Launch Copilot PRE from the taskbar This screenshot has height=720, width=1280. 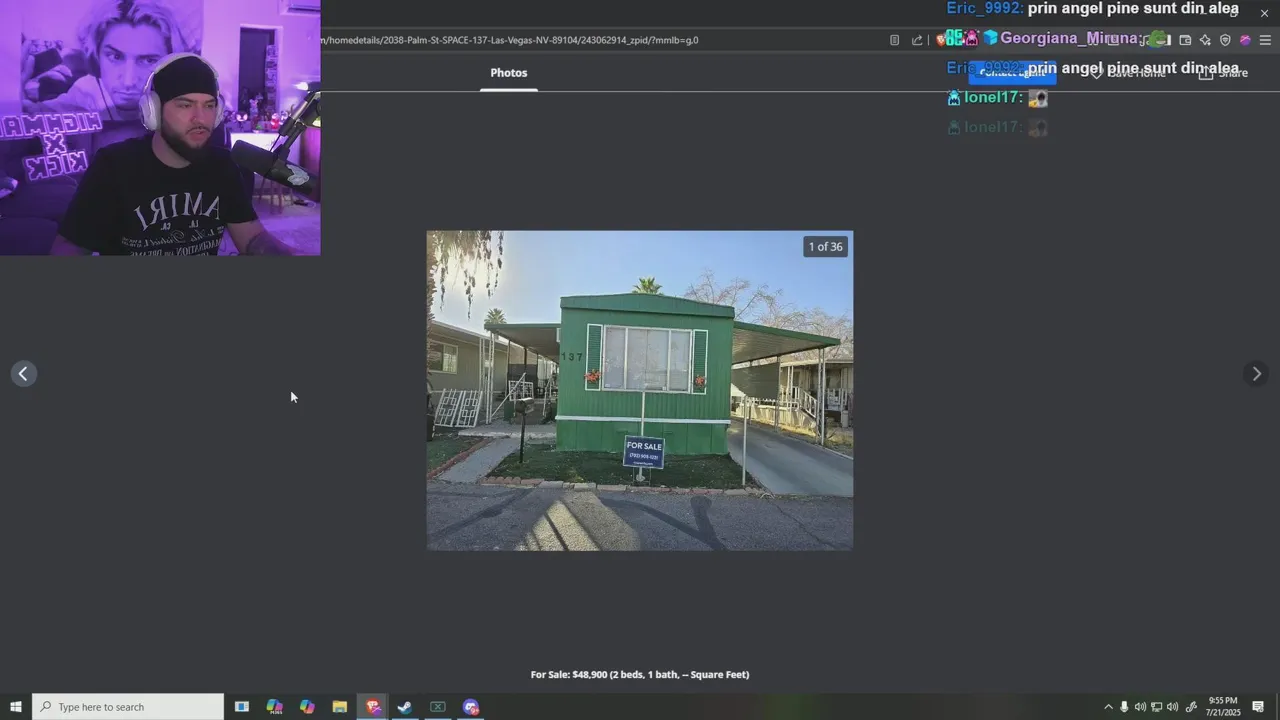(274, 707)
